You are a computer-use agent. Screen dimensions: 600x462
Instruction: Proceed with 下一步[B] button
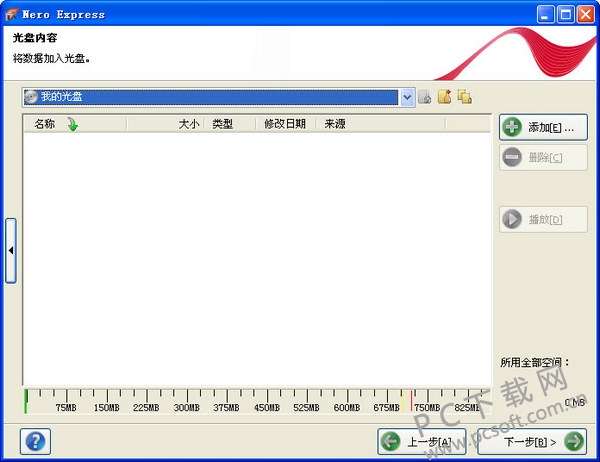532,442
